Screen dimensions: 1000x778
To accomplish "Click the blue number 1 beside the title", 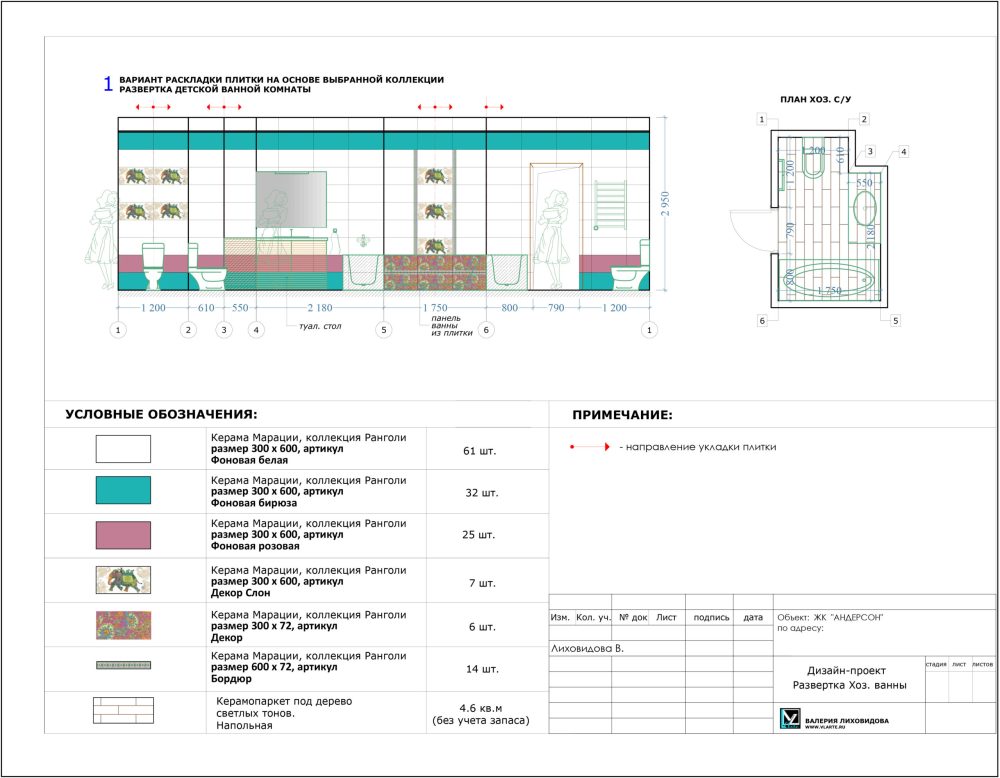I will pyautogui.click(x=108, y=85).
